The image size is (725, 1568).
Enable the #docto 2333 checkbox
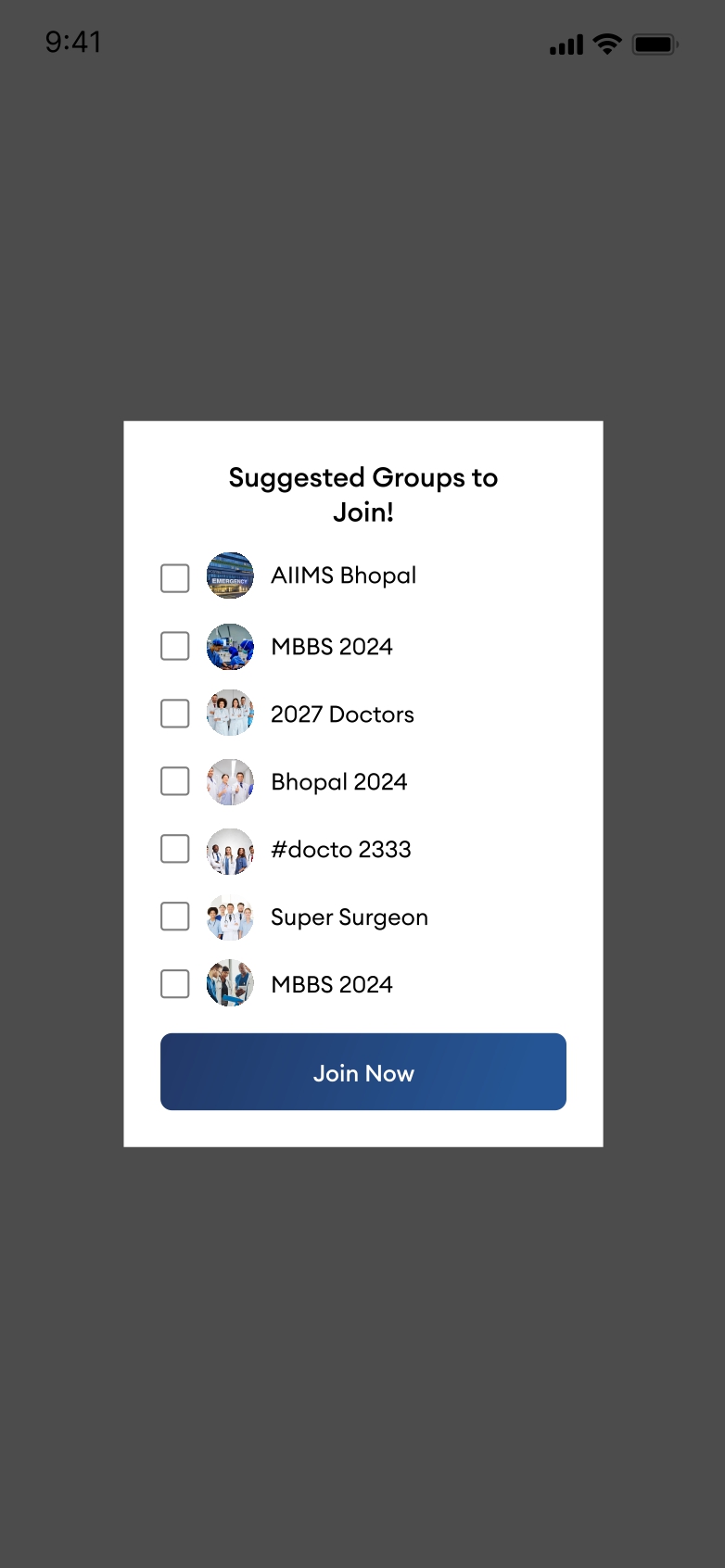tap(175, 849)
